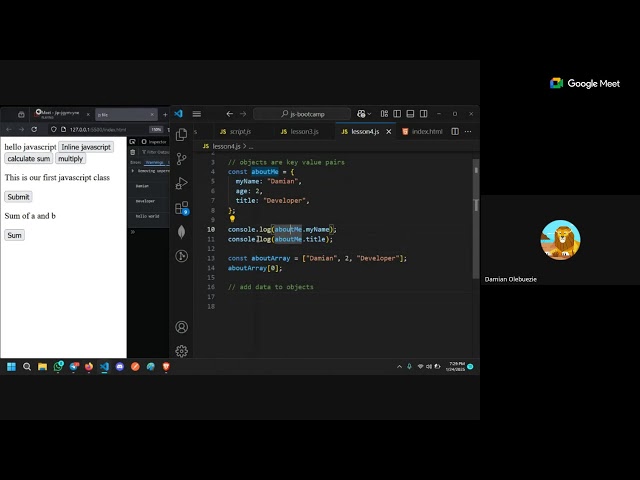Open the Git graph activity icon
Viewport: 640px width, 480px height.
coord(182,256)
